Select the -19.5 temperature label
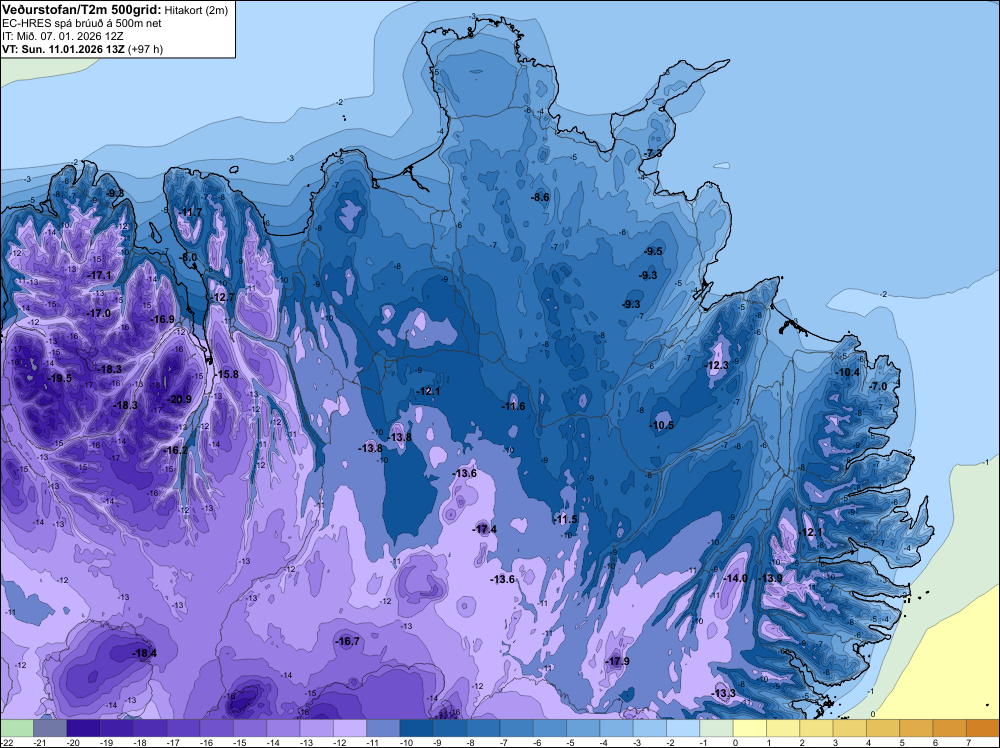1000x748 pixels. click(x=59, y=378)
